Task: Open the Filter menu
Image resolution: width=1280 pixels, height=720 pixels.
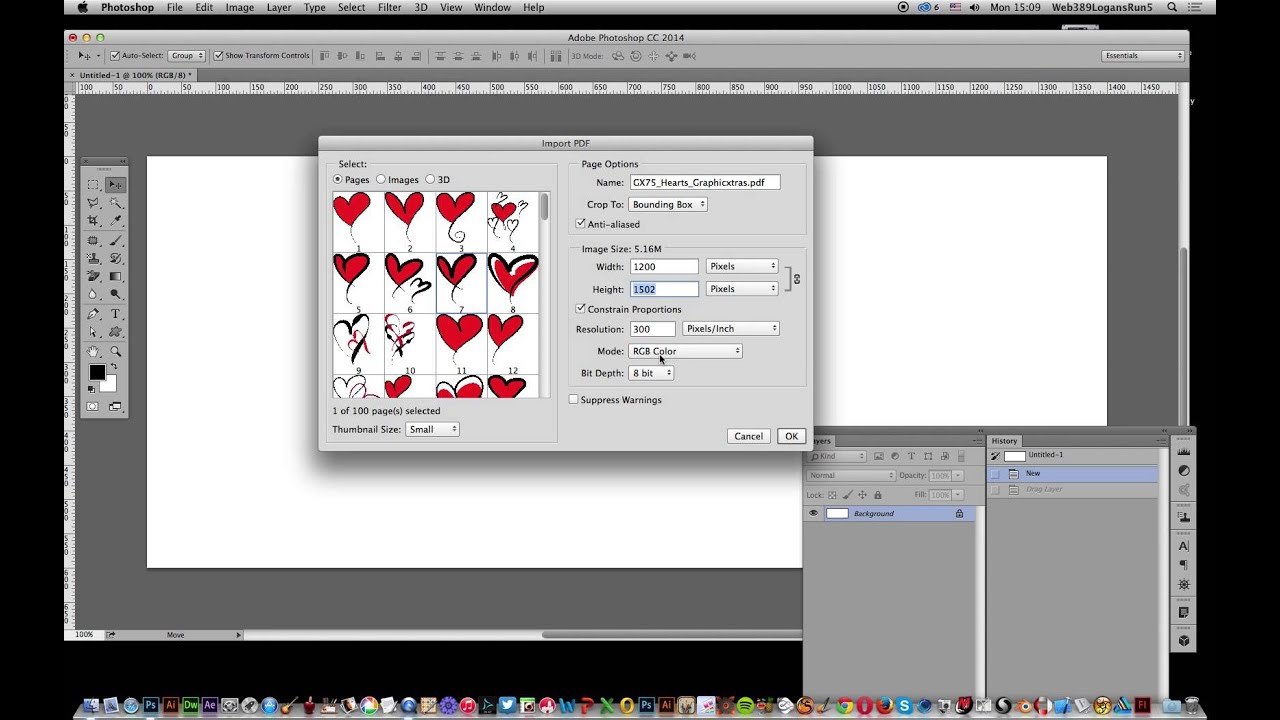Action: pos(389,8)
